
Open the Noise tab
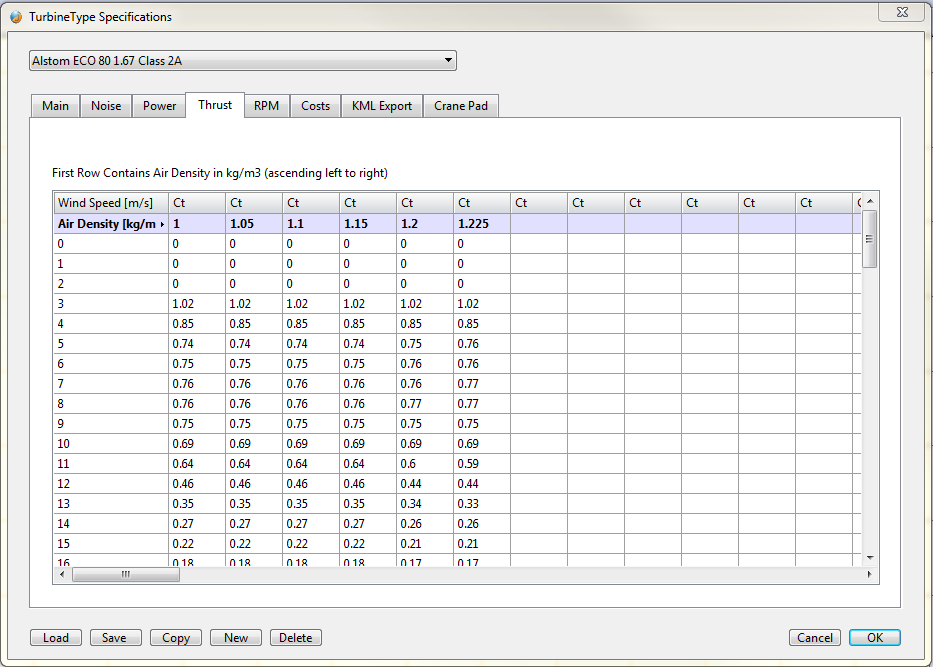[106, 106]
